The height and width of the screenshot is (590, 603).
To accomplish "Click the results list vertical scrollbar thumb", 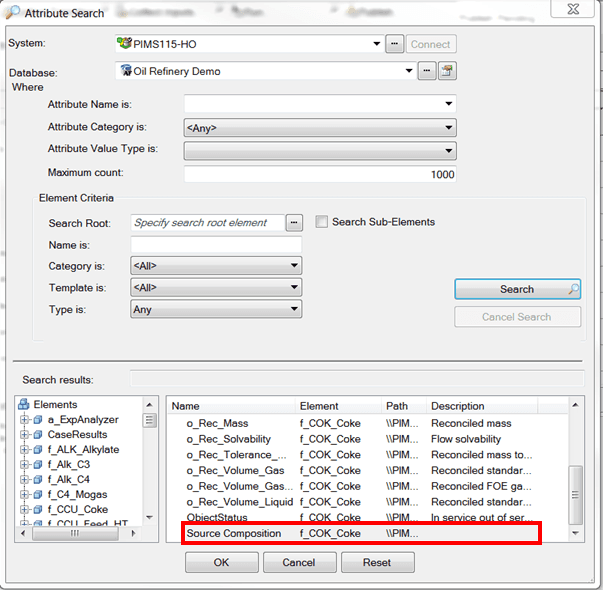I will [x=575, y=495].
